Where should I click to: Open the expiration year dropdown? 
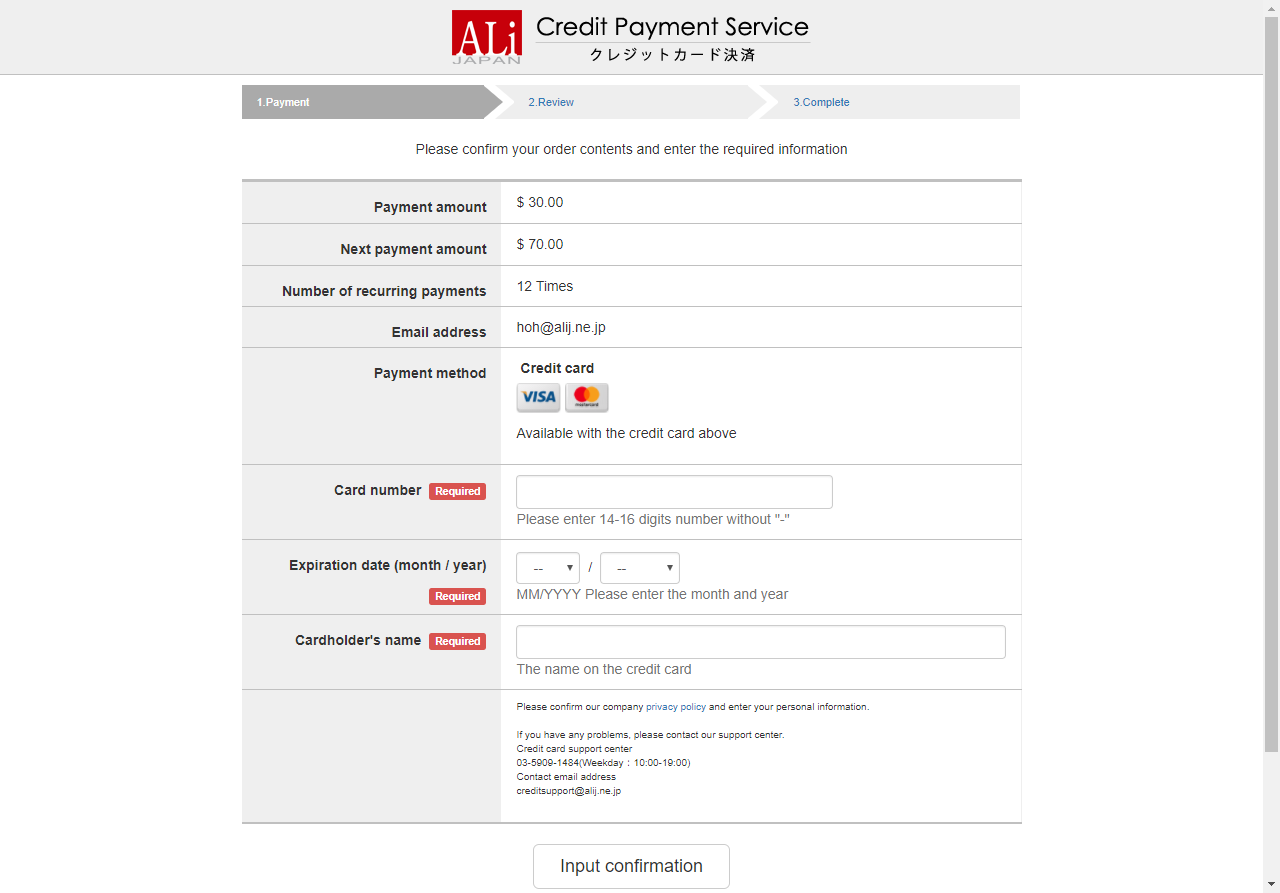pos(640,568)
